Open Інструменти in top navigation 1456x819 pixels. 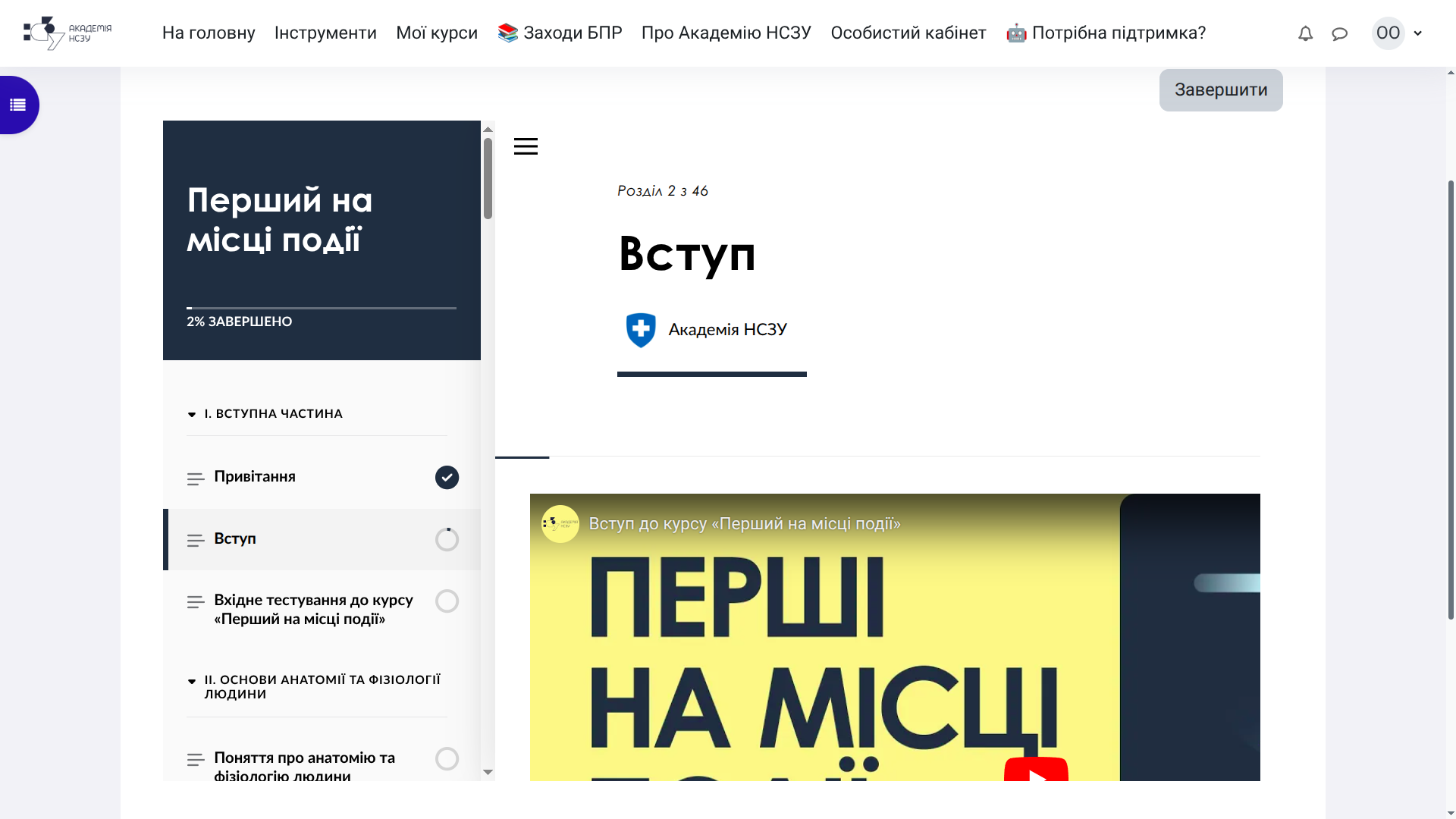coord(325,33)
